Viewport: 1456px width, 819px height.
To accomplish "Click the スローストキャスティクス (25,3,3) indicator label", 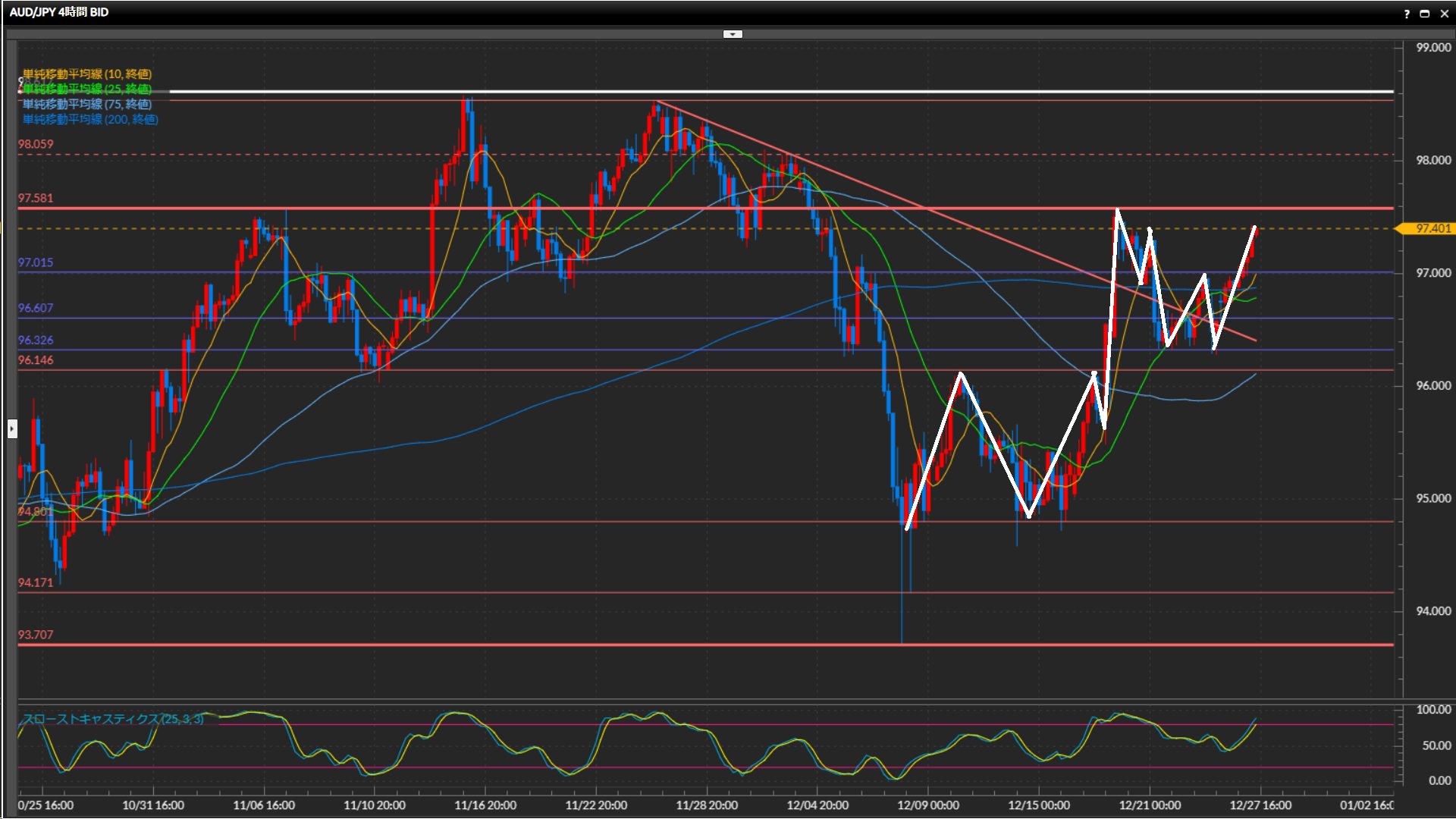I will click(113, 718).
